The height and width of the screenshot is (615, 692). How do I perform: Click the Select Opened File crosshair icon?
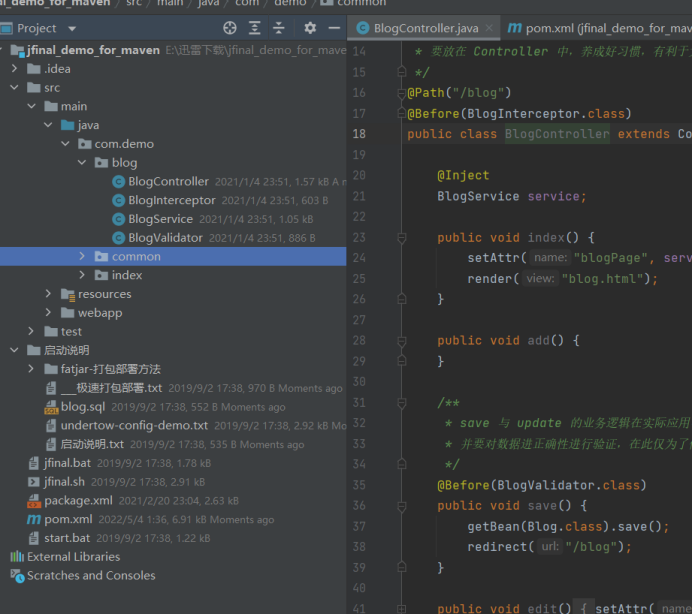pos(230,28)
